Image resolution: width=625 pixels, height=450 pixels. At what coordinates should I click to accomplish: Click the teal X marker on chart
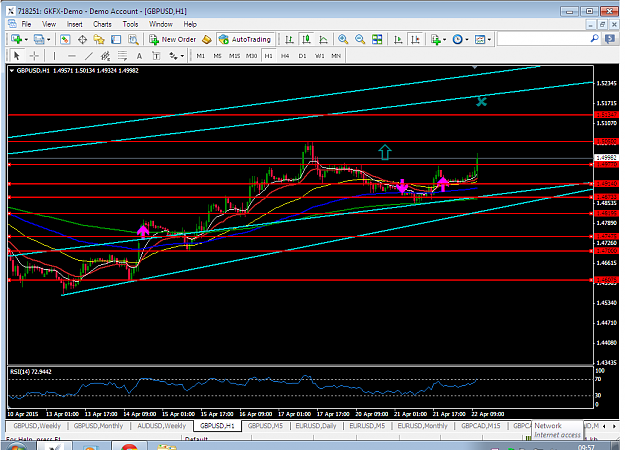(x=482, y=102)
